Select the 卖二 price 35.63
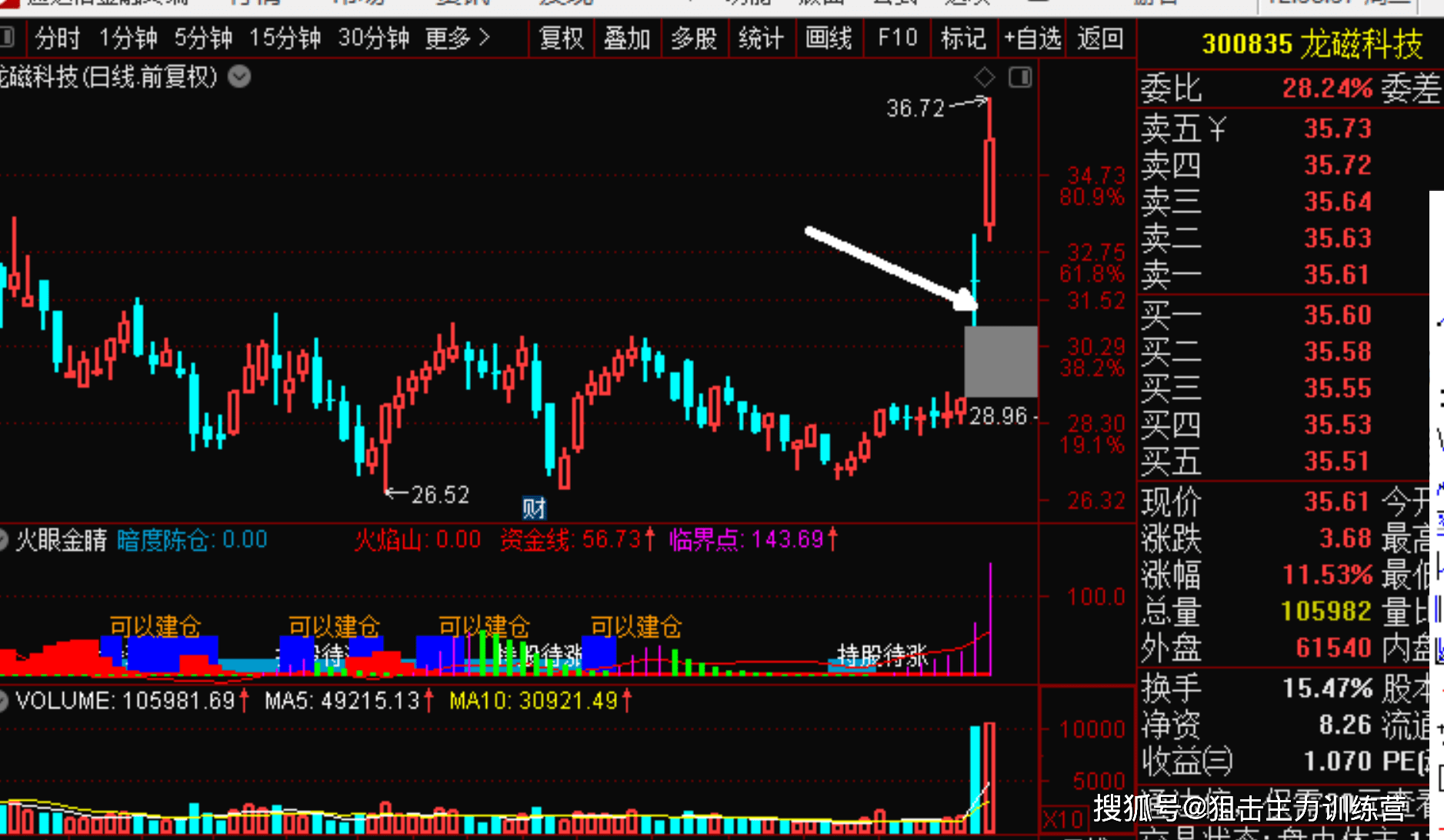Viewport: 1444px width, 840px height. 1338,238
